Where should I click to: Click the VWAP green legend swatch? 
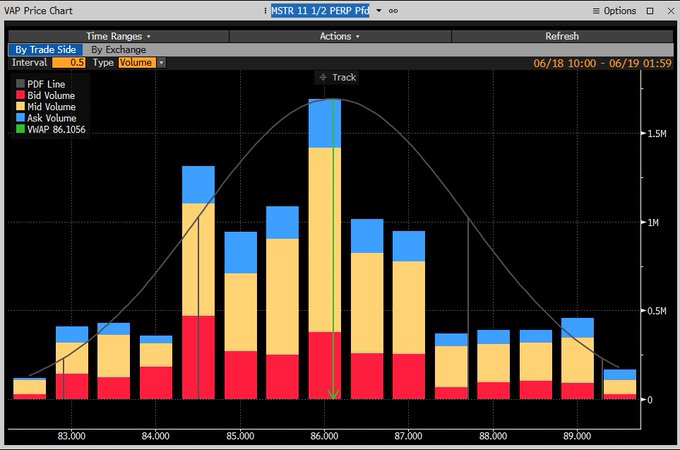point(20,129)
